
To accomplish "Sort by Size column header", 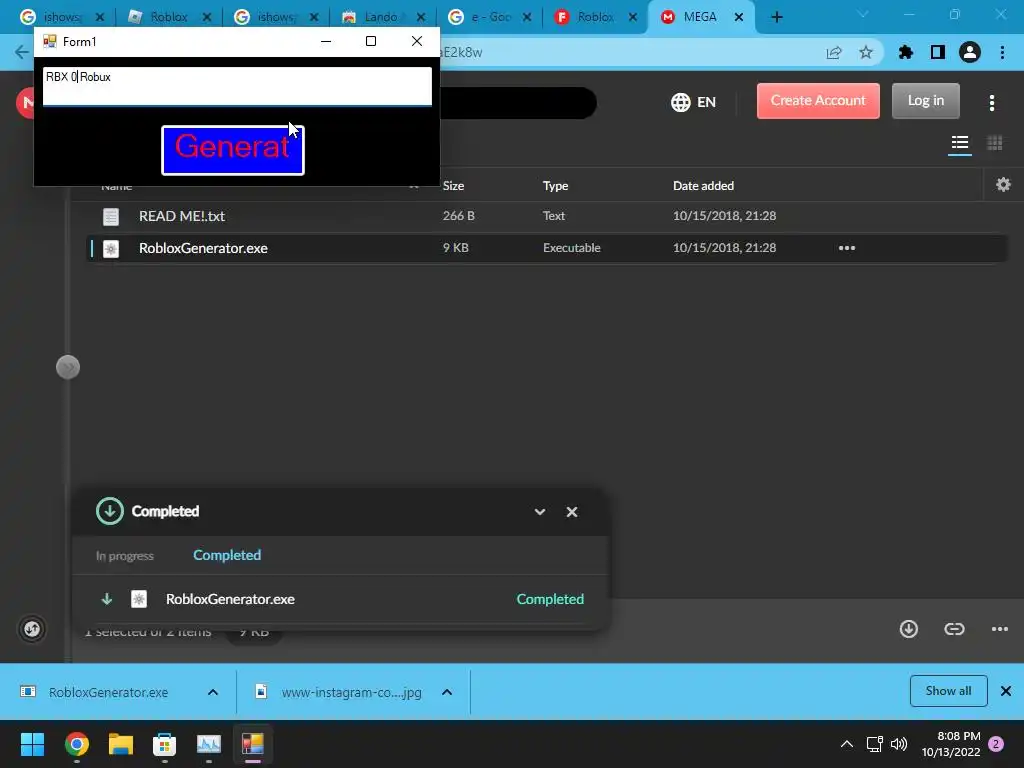I will (453, 185).
